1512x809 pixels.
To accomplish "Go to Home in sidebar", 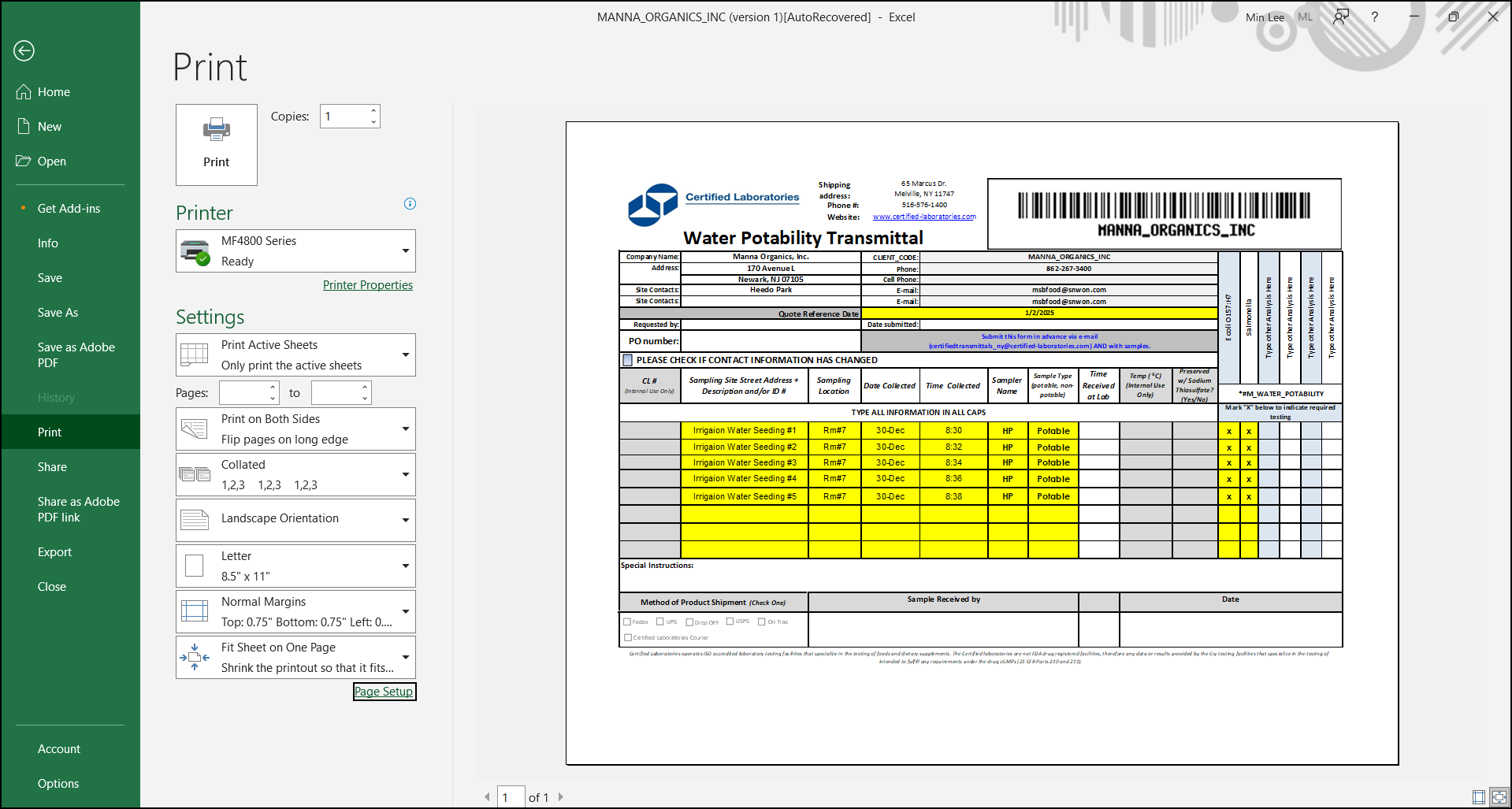I will pyautogui.click(x=70, y=92).
